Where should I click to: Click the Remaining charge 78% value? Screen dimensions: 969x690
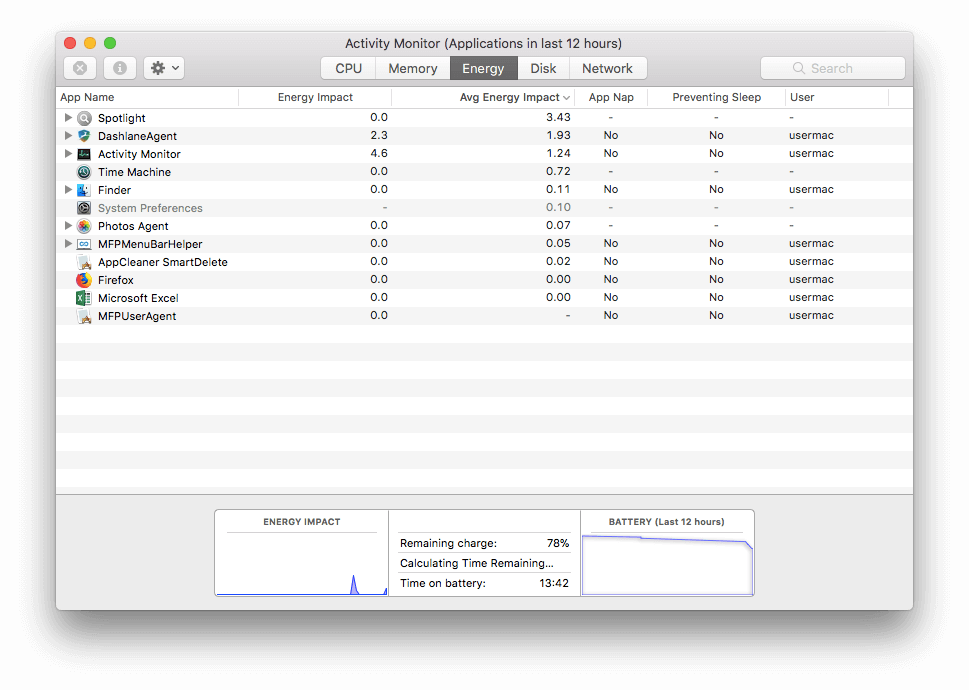pyautogui.click(x=557, y=543)
